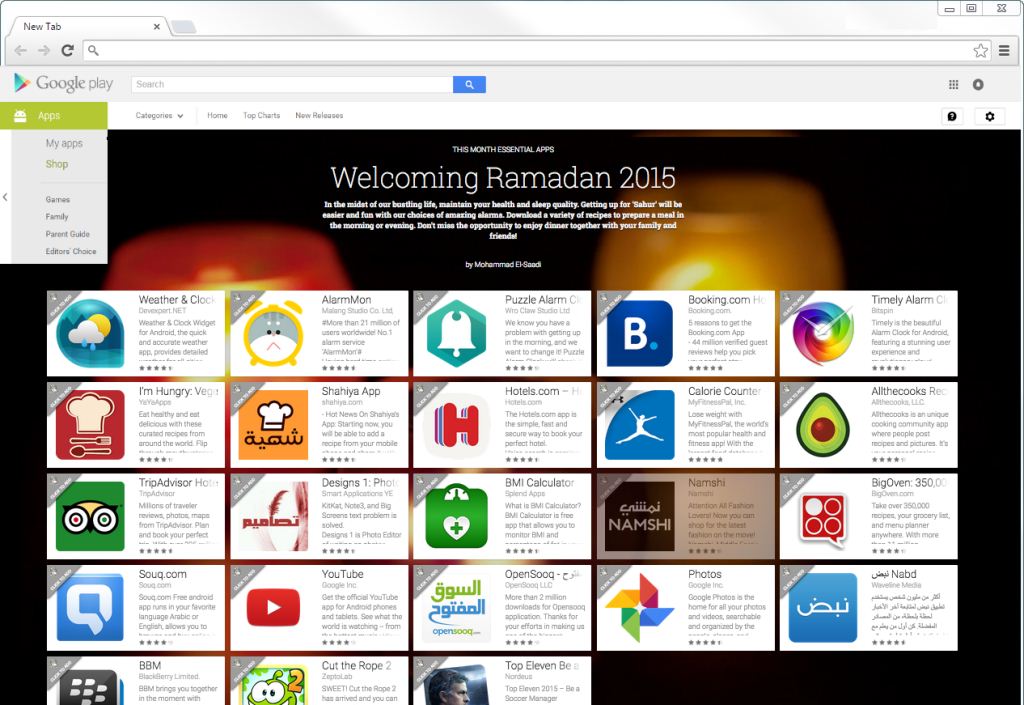Open the YouTube app icon
1024x705 pixels.
[x=272, y=607]
